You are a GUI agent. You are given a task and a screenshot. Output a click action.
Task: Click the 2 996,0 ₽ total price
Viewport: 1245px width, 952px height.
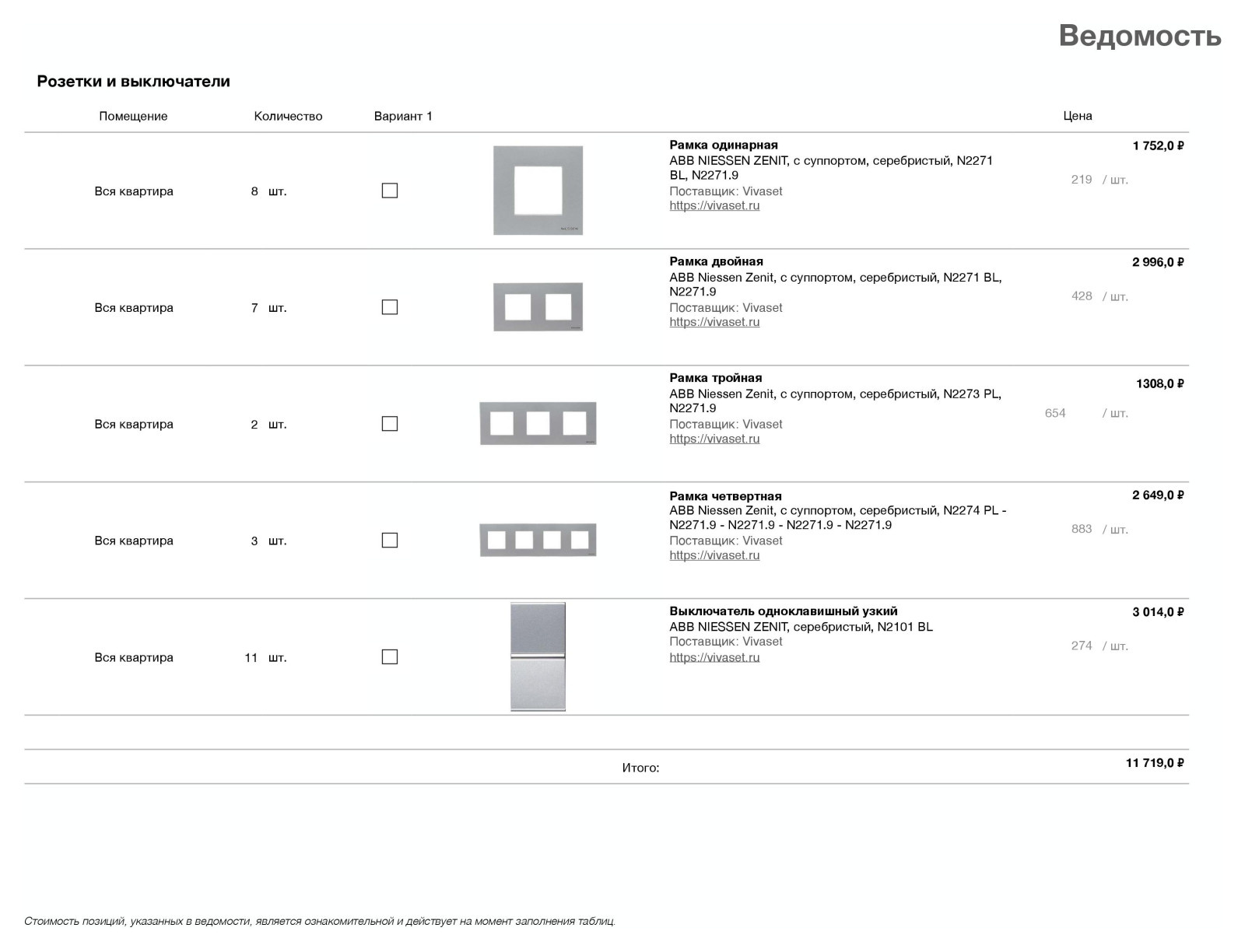(1158, 263)
